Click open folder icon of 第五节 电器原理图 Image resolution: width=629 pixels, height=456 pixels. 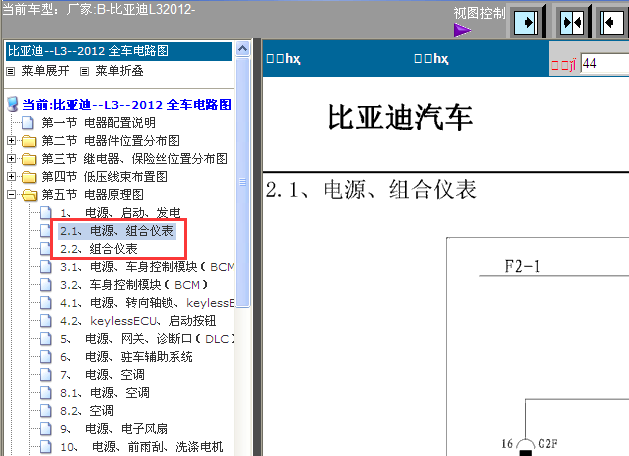point(29,195)
